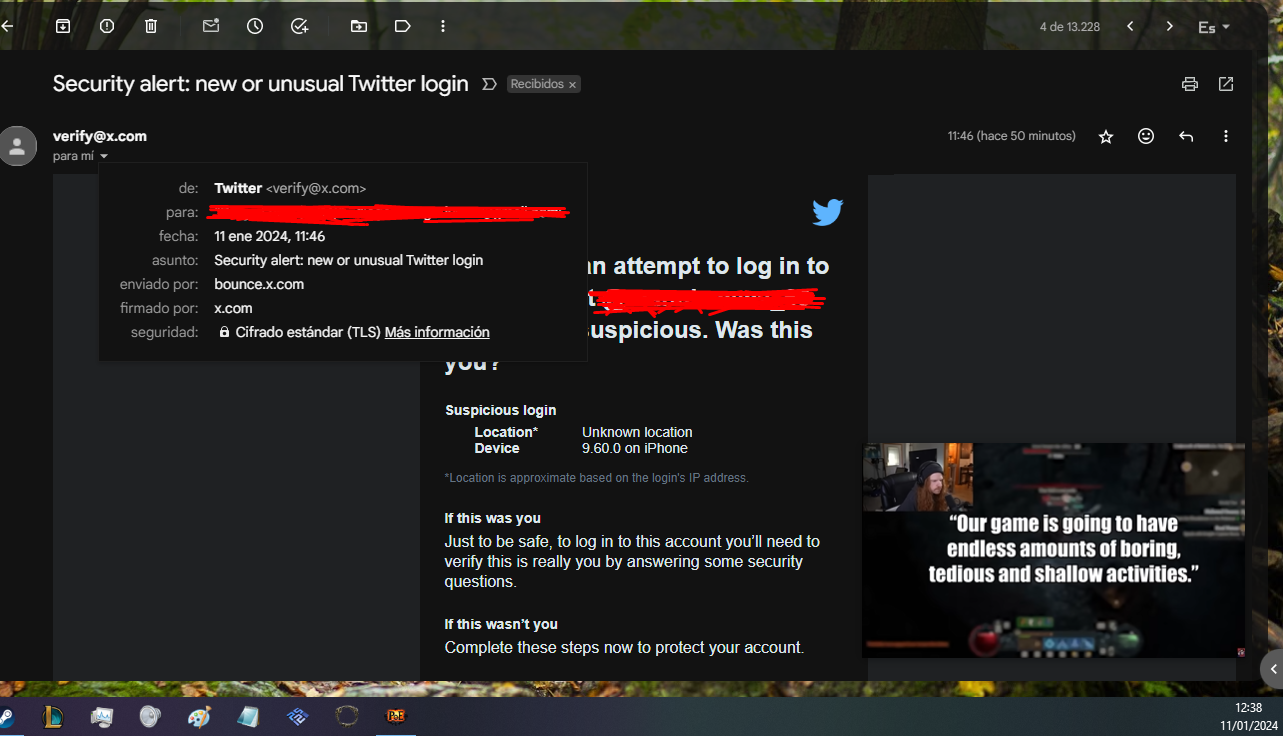Star this message
1283x736 pixels.
(x=1106, y=136)
